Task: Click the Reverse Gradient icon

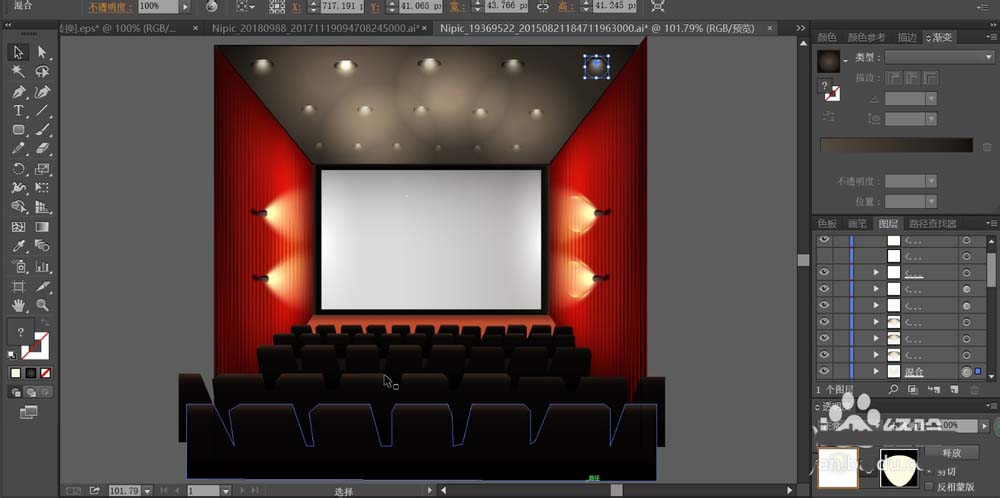Action: click(828, 115)
